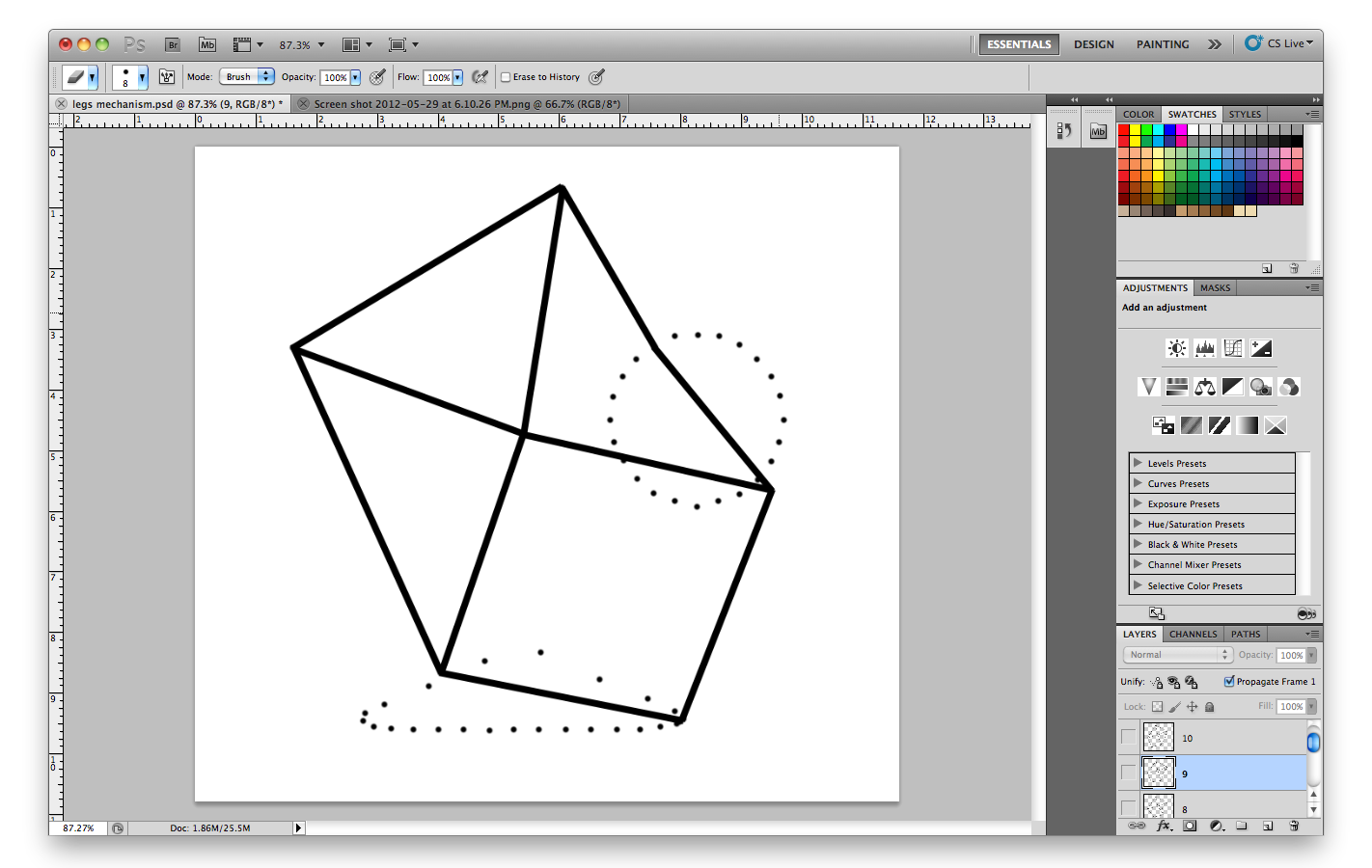Open the Opacity slider dropdown in options bar
Image resolution: width=1372 pixels, height=868 pixels.
point(355,77)
